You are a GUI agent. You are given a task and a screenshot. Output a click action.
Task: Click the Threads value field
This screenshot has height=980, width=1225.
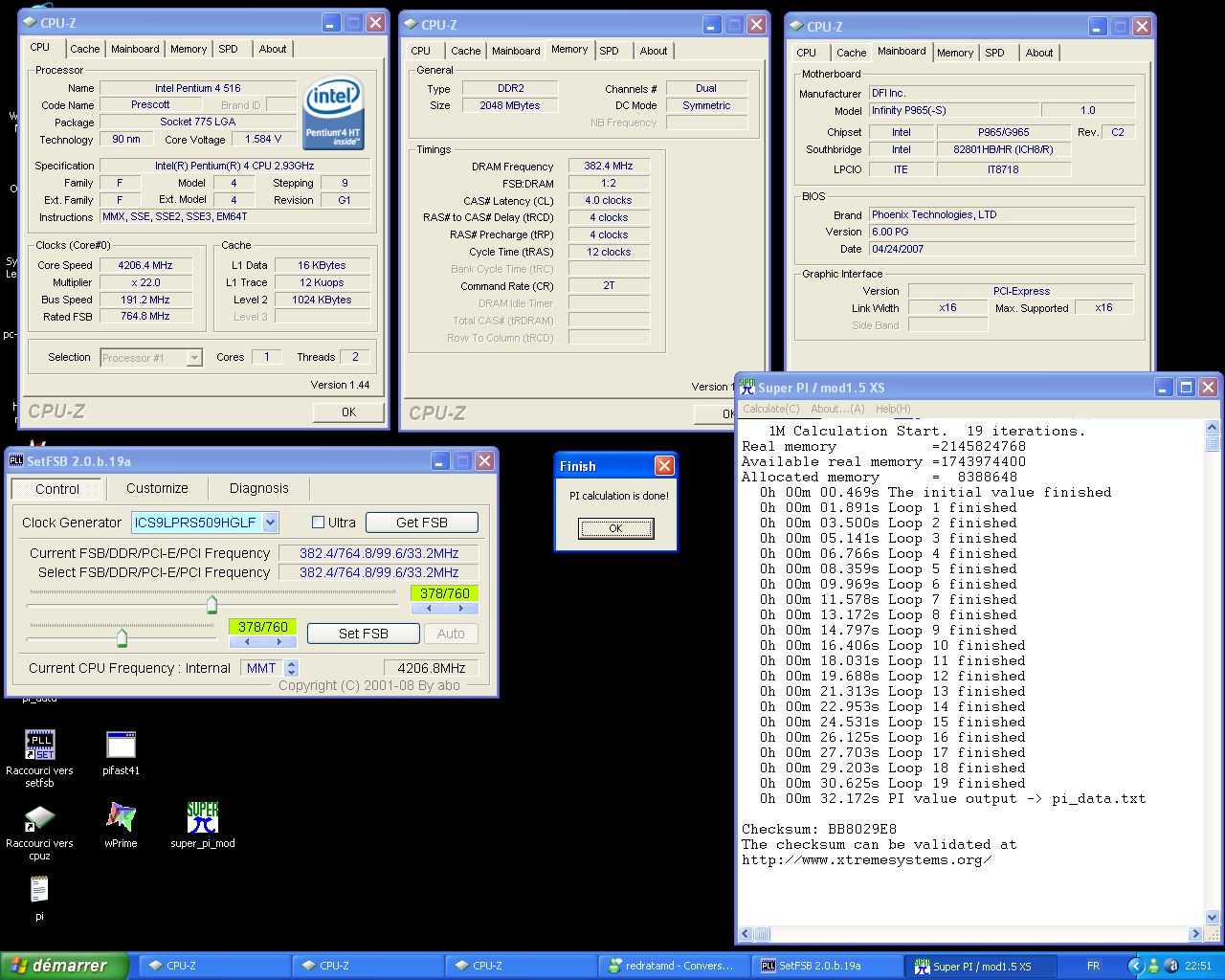pyautogui.click(x=355, y=357)
